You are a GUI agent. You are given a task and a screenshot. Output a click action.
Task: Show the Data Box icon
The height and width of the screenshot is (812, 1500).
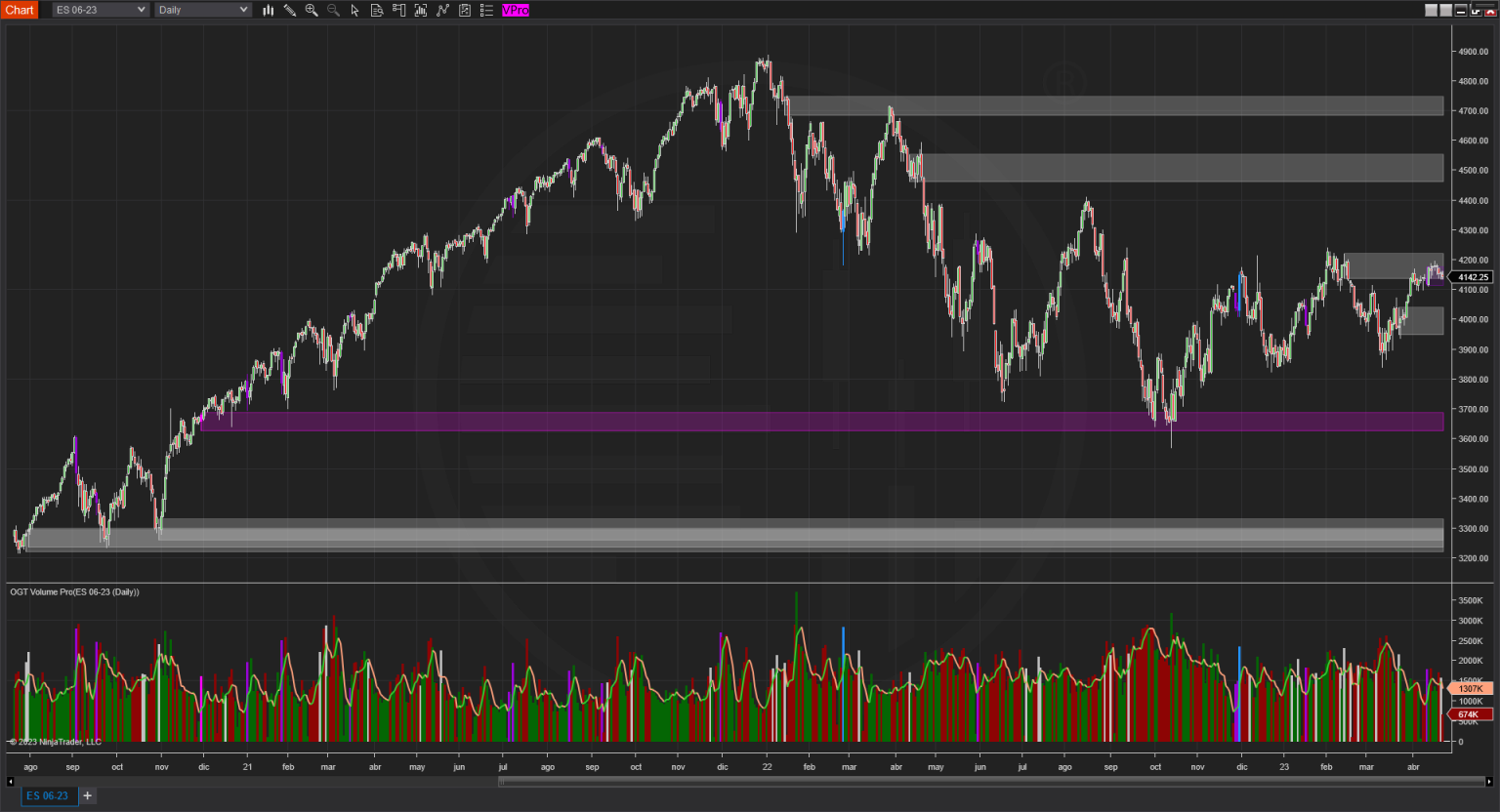pos(377,10)
